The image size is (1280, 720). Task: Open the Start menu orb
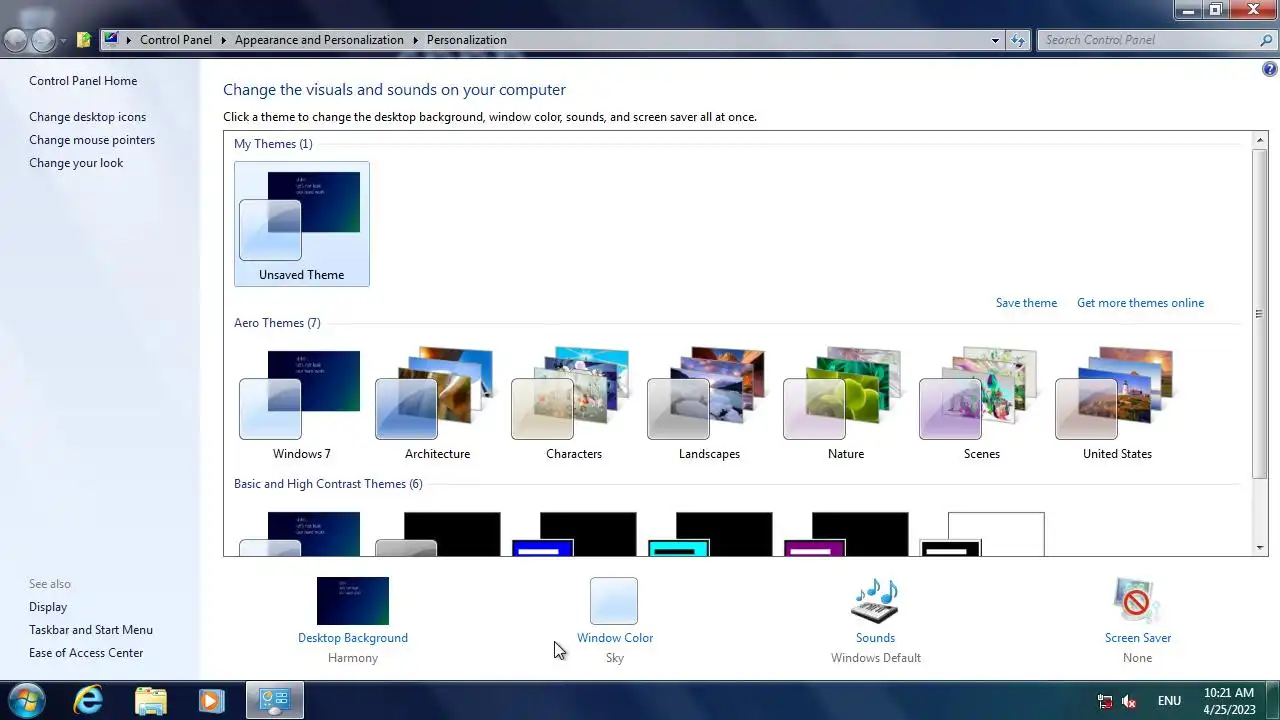click(26, 700)
